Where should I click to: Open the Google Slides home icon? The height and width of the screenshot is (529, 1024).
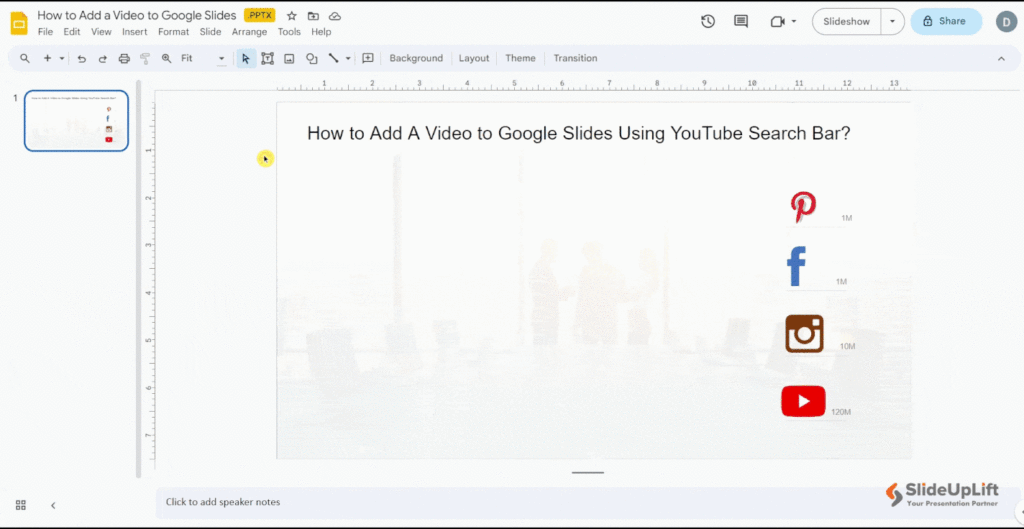tap(19, 23)
